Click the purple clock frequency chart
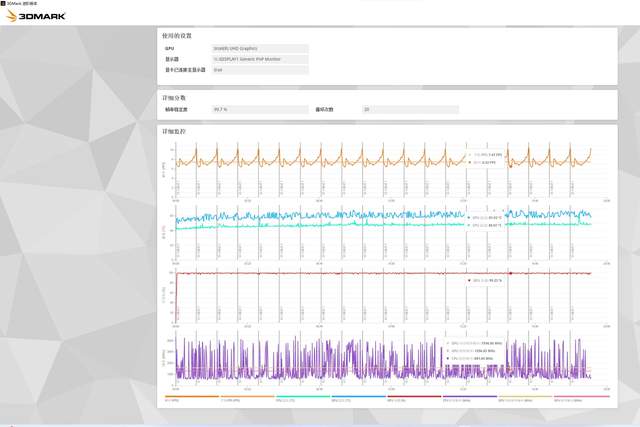Viewport: 640px width, 427px height. click(384, 361)
